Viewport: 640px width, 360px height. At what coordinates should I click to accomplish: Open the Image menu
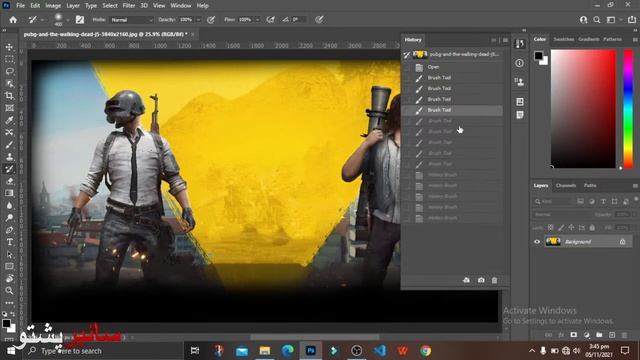pos(53,6)
